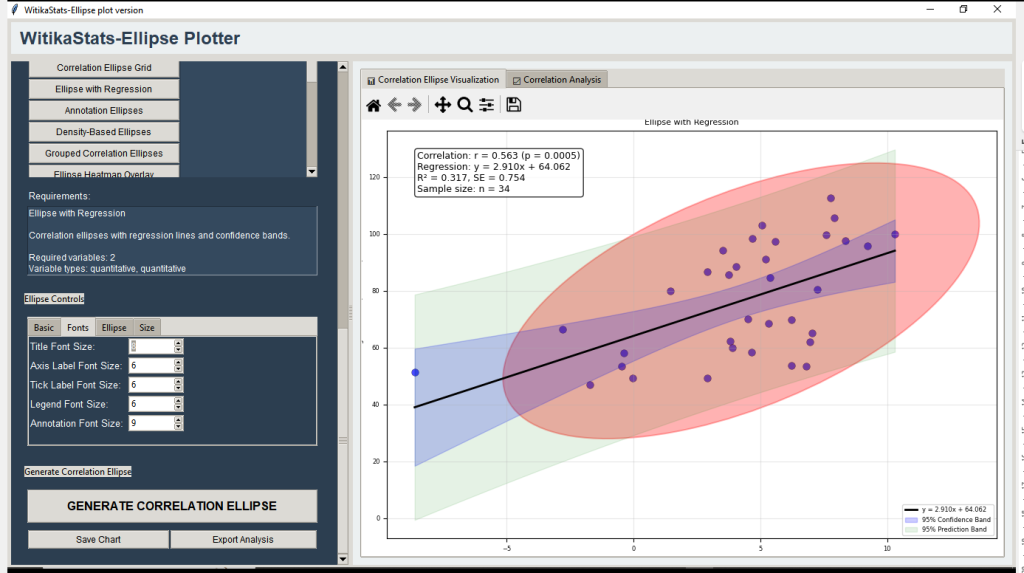
Task: Increase Tick Label Font Size stepper
Action: pos(178,382)
